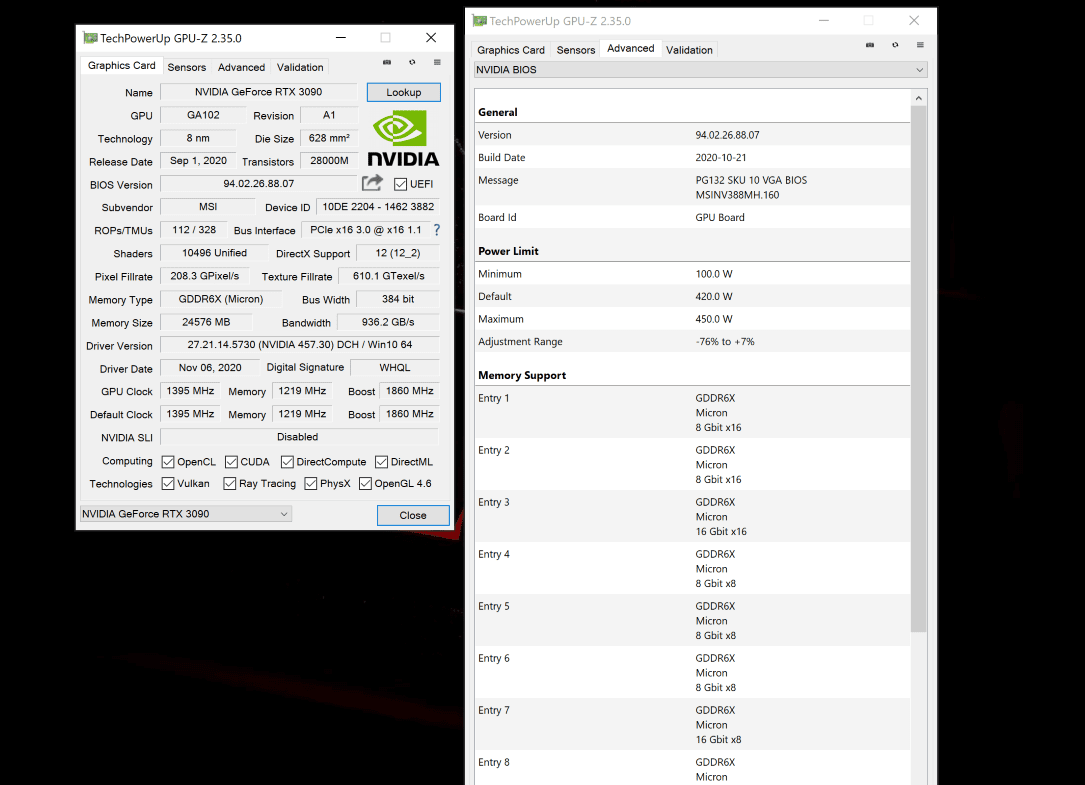Viewport: 1085px width, 785px height.
Task: Click the Lookup button
Action: pos(403,92)
